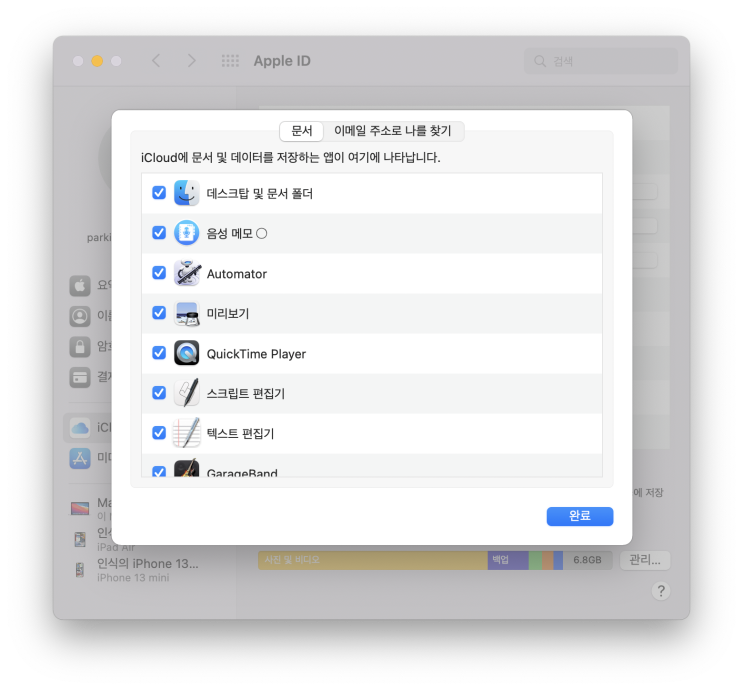Click the QuickTime Player icon
Image resolution: width=743 pixels, height=690 pixels.
click(x=186, y=353)
